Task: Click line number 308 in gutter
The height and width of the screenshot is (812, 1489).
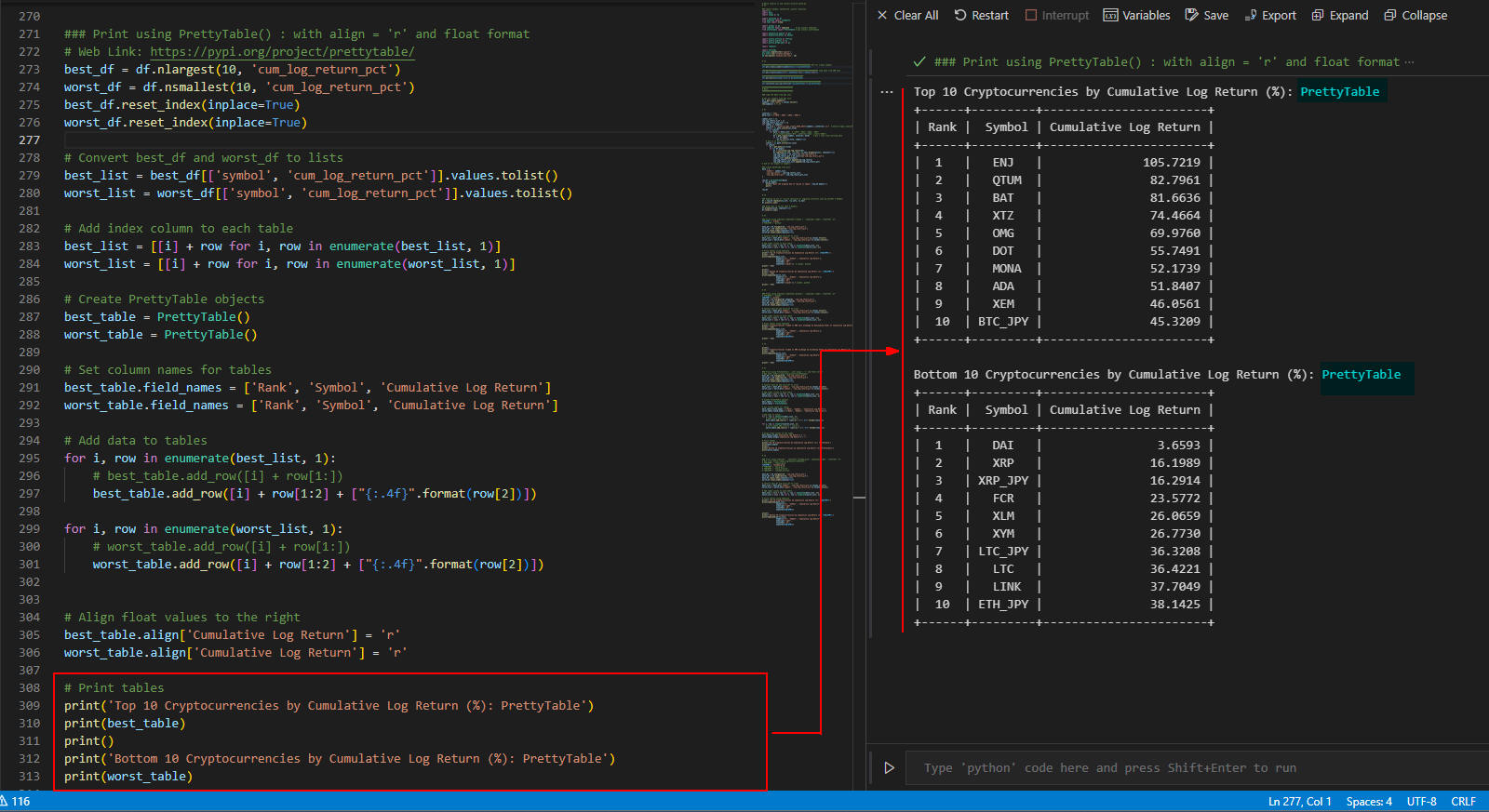Action: pyautogui.click(x=29, y=687)
